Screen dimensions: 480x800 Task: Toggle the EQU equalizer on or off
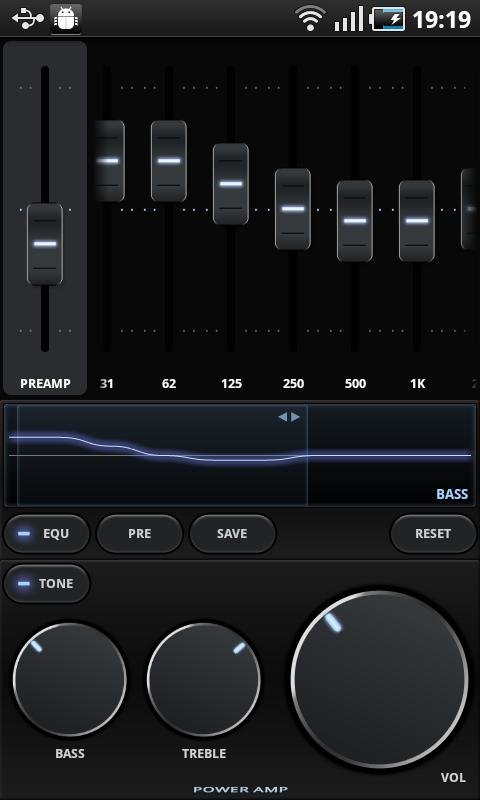46,534
